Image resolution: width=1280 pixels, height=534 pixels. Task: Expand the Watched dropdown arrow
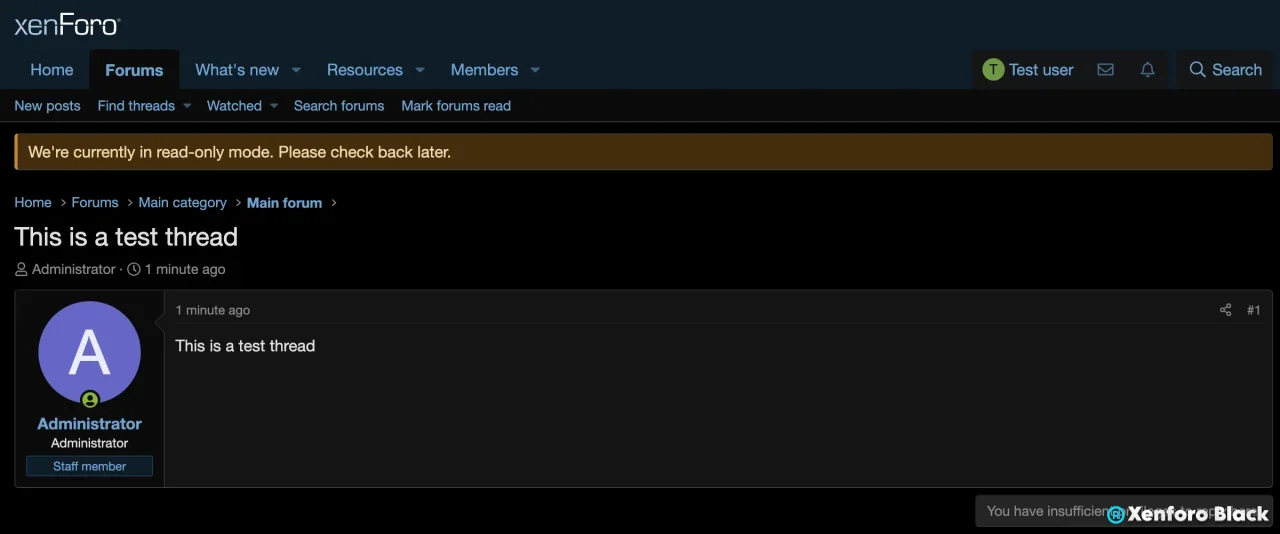pyautogui.click(x=273, y=106)
